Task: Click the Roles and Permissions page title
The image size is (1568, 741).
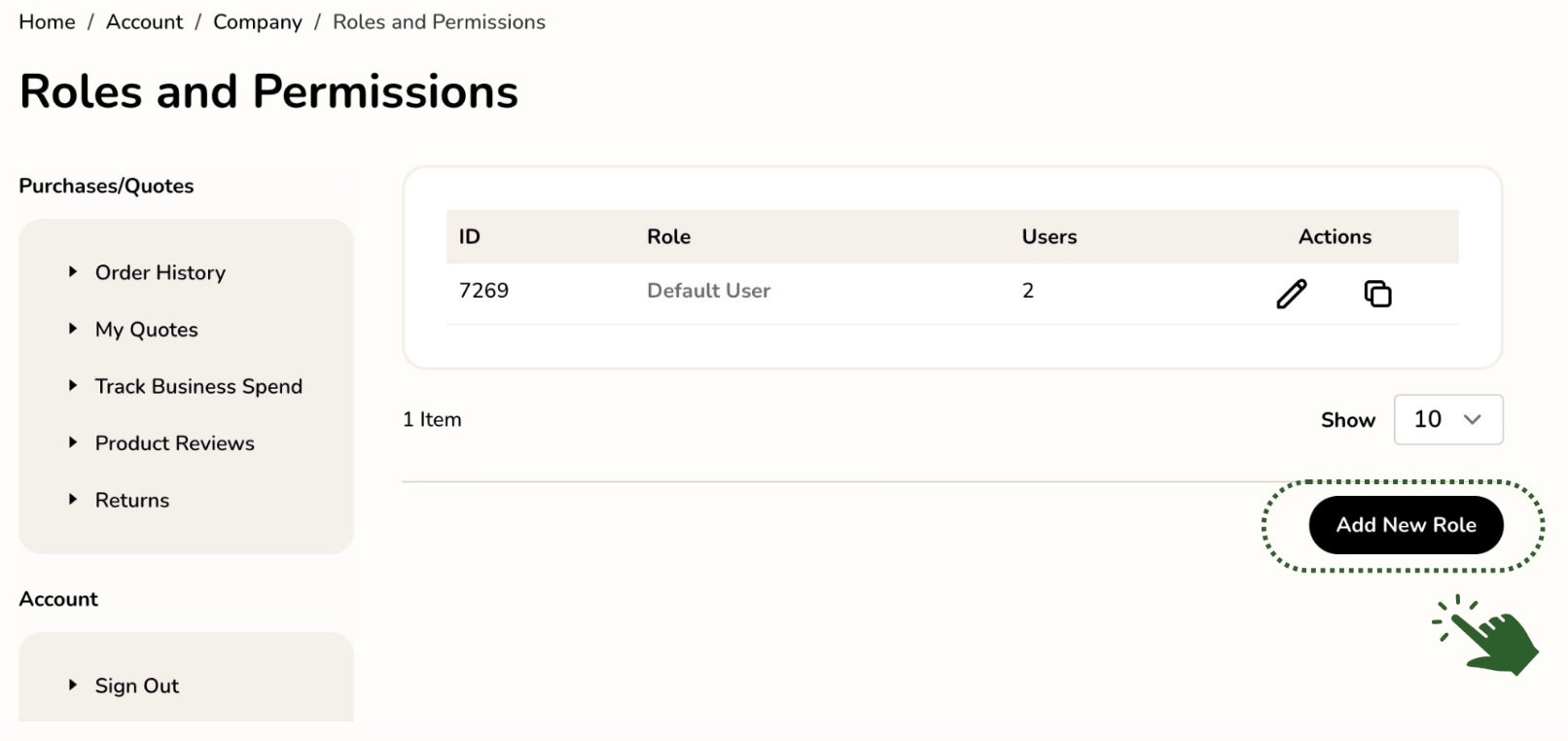Action: pyautogui.click(x=268, y=91)
